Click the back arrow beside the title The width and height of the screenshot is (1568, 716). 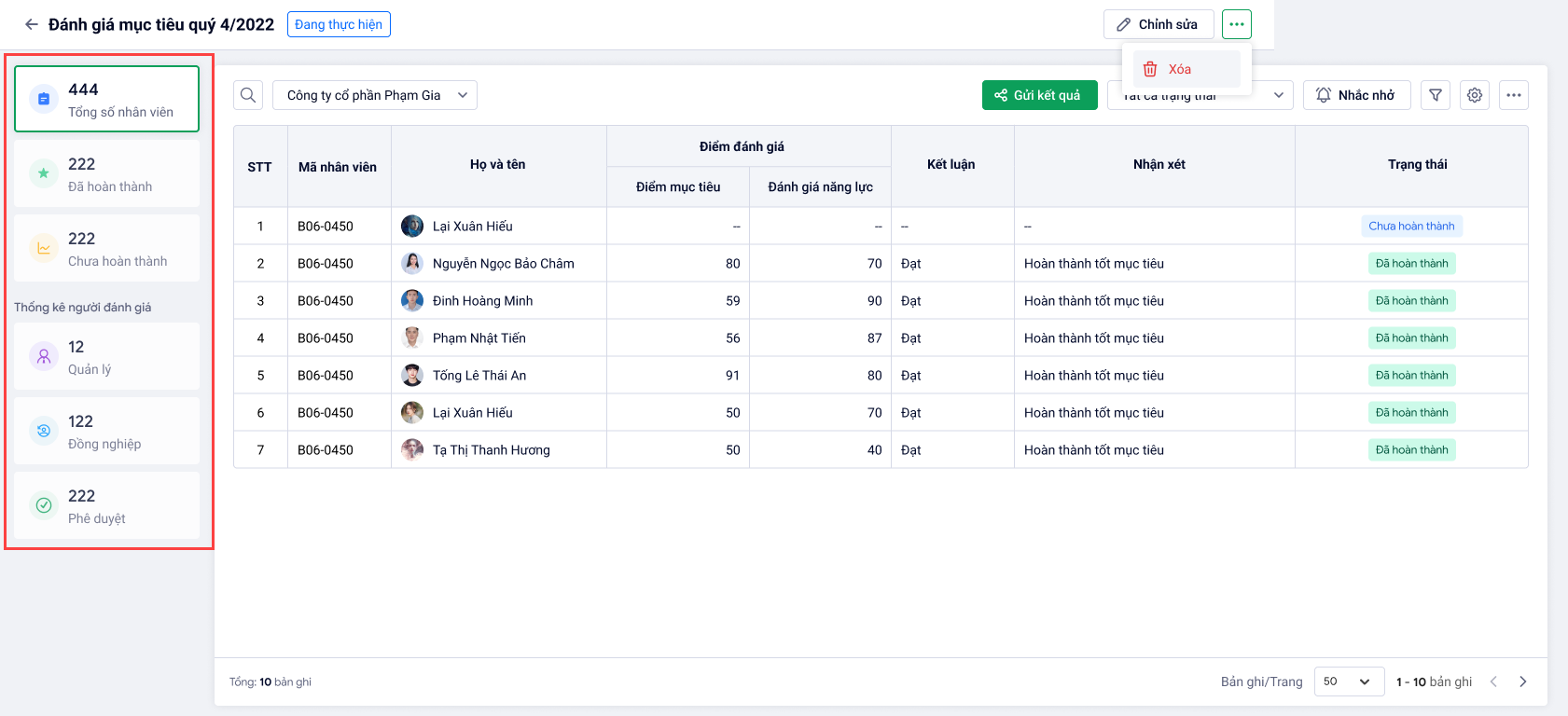point(32,24)
